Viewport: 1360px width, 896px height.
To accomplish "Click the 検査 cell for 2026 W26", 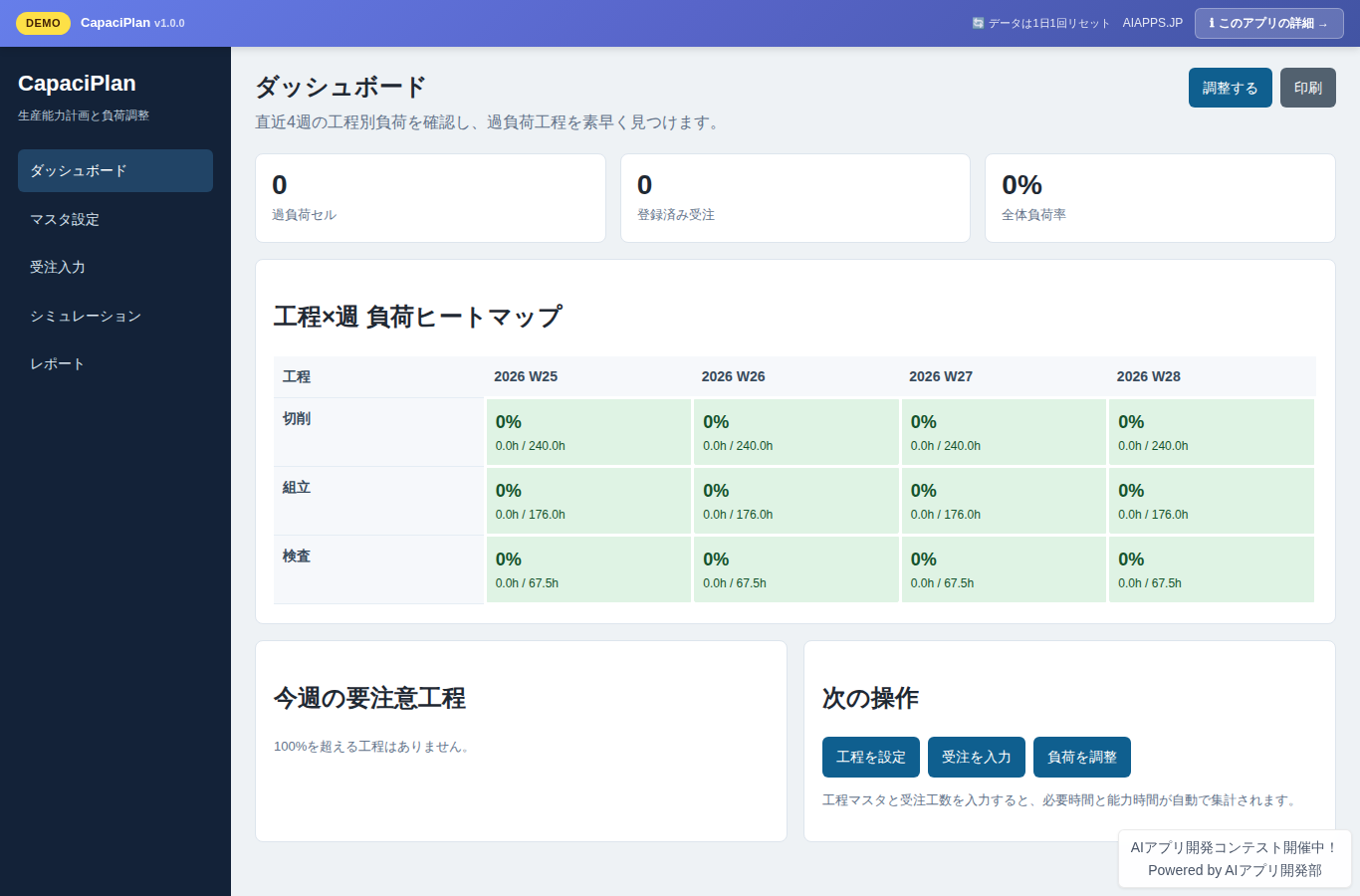I will click(796, 569).
